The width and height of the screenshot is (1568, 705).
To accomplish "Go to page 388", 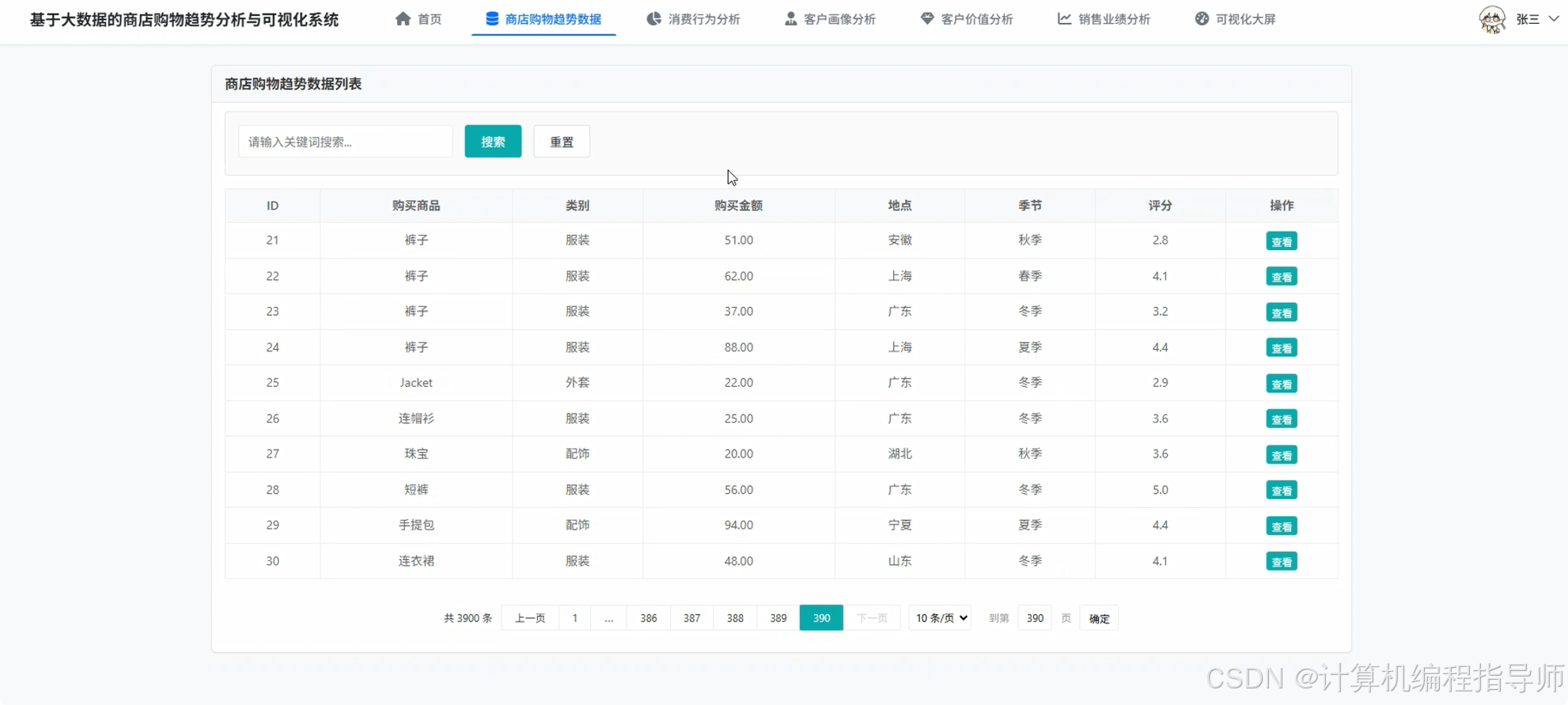I will pyautogui.click(x=735, y=618).
